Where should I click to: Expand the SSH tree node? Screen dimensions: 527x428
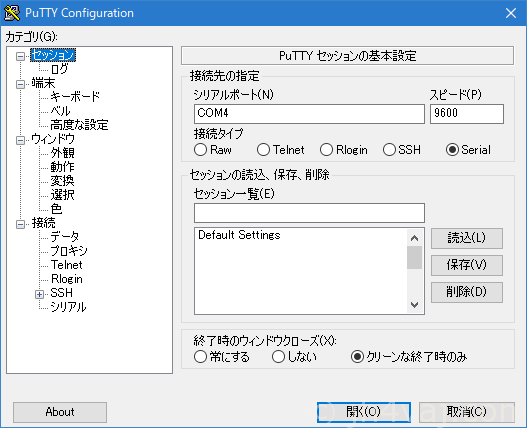[39, 295]
